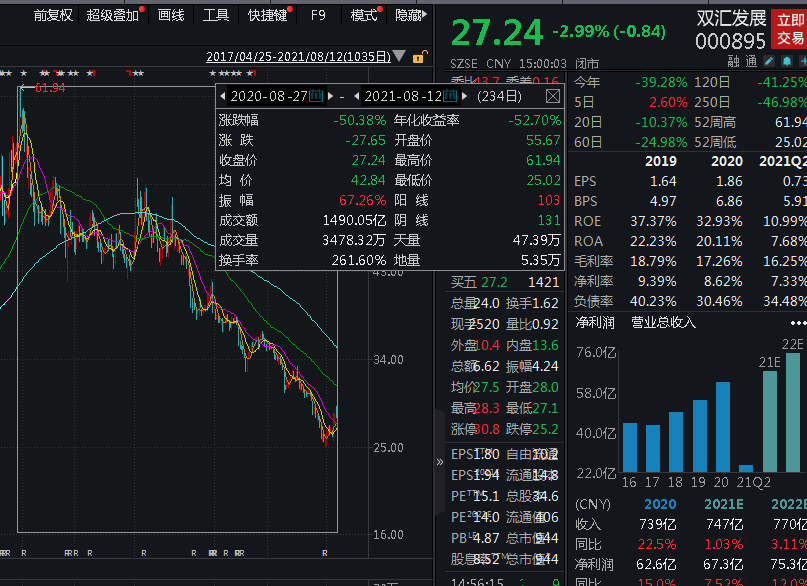Select the 画线 drawing tool menu
Image resolution: width=807 pixels, height=586 pixels.
(x=171, y=15)
